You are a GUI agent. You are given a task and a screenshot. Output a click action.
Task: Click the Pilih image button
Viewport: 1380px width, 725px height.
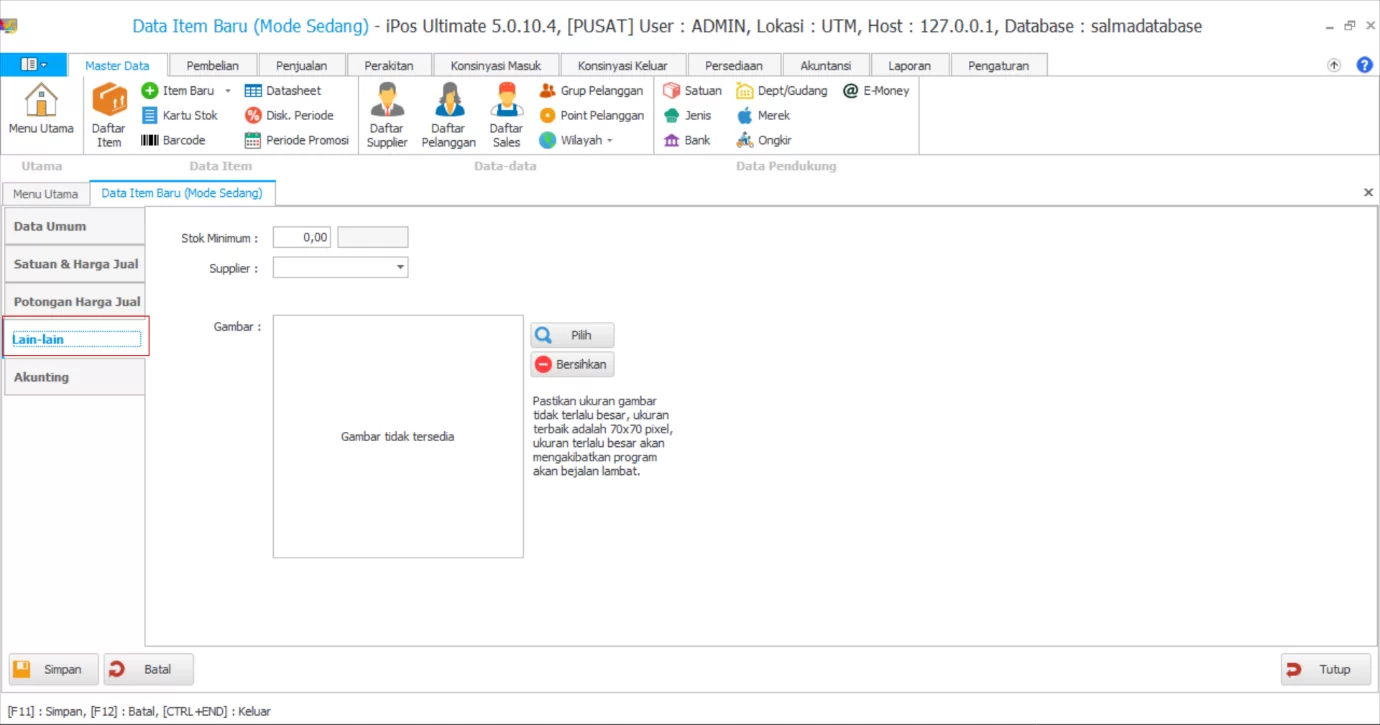pyautogui.click(x=572, y=336)
